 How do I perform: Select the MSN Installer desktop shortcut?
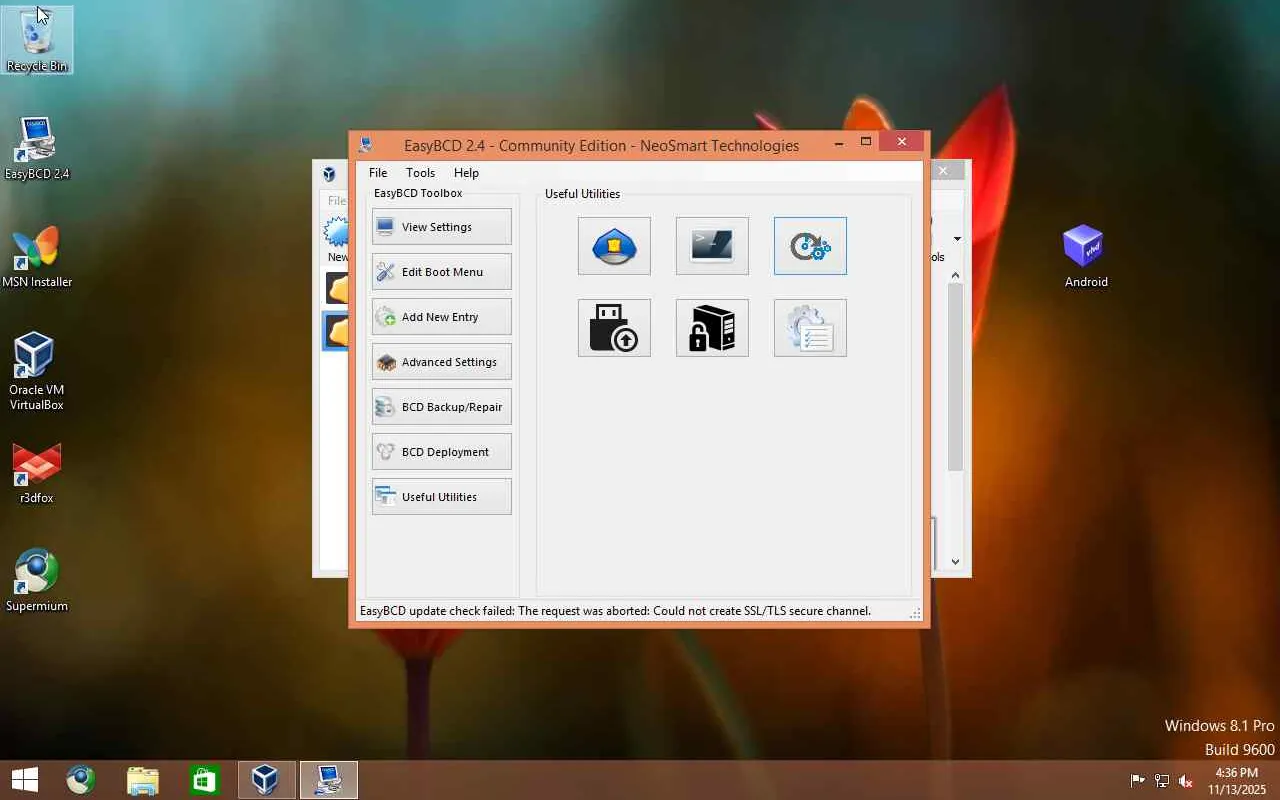pos(37,256)
